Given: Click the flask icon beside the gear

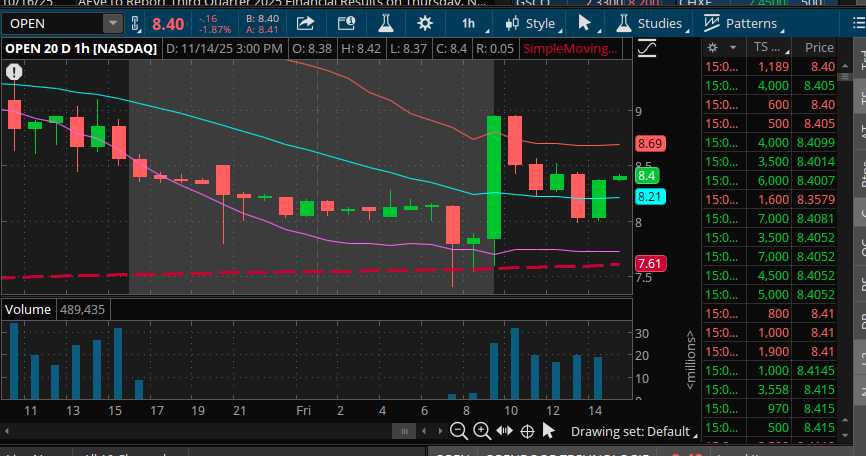Looking at the screenshot, I should [386, 24].
